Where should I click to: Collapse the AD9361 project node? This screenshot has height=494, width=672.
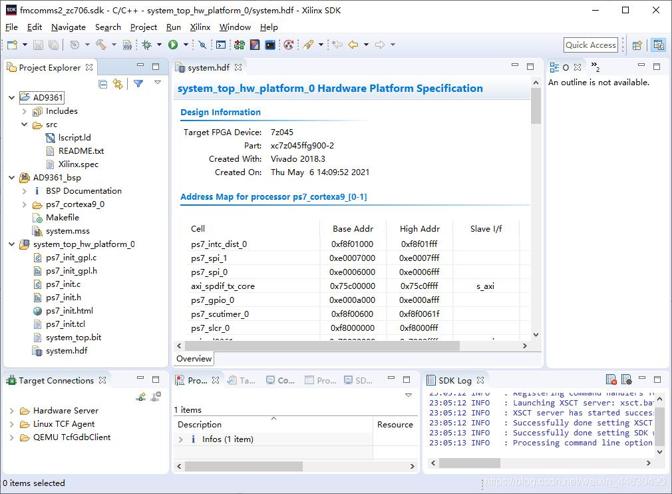(x=12, y=98)
